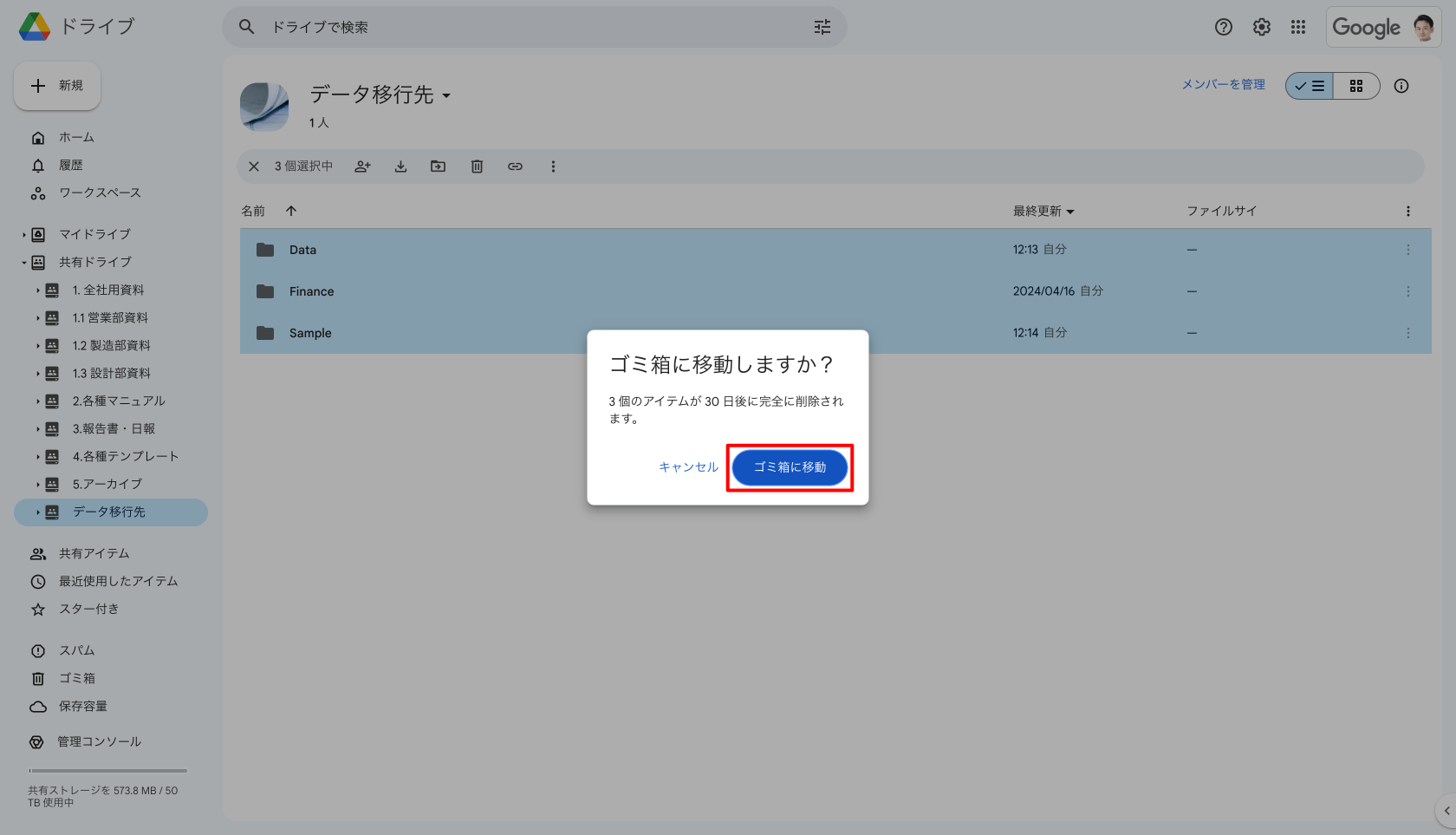Open the settings gear icon

[x=1261, y=27]
